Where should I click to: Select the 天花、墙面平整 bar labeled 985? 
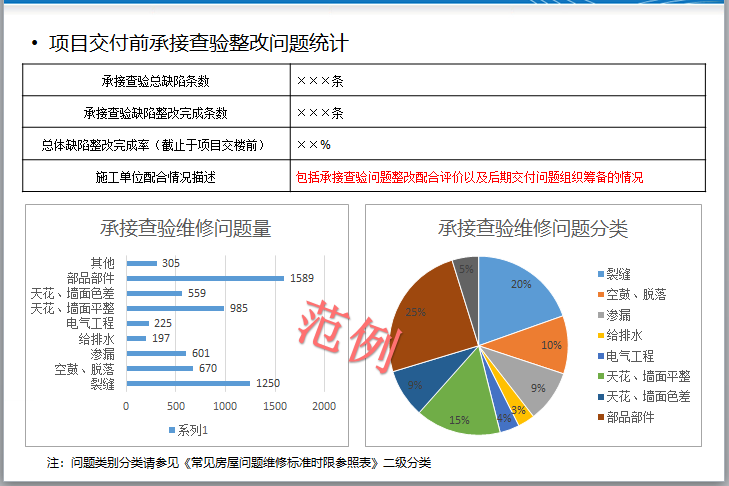click(175, 308)
